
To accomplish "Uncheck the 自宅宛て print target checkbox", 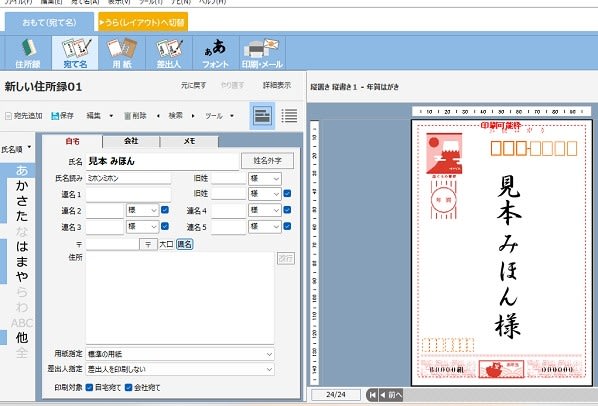I will (89, 387).
